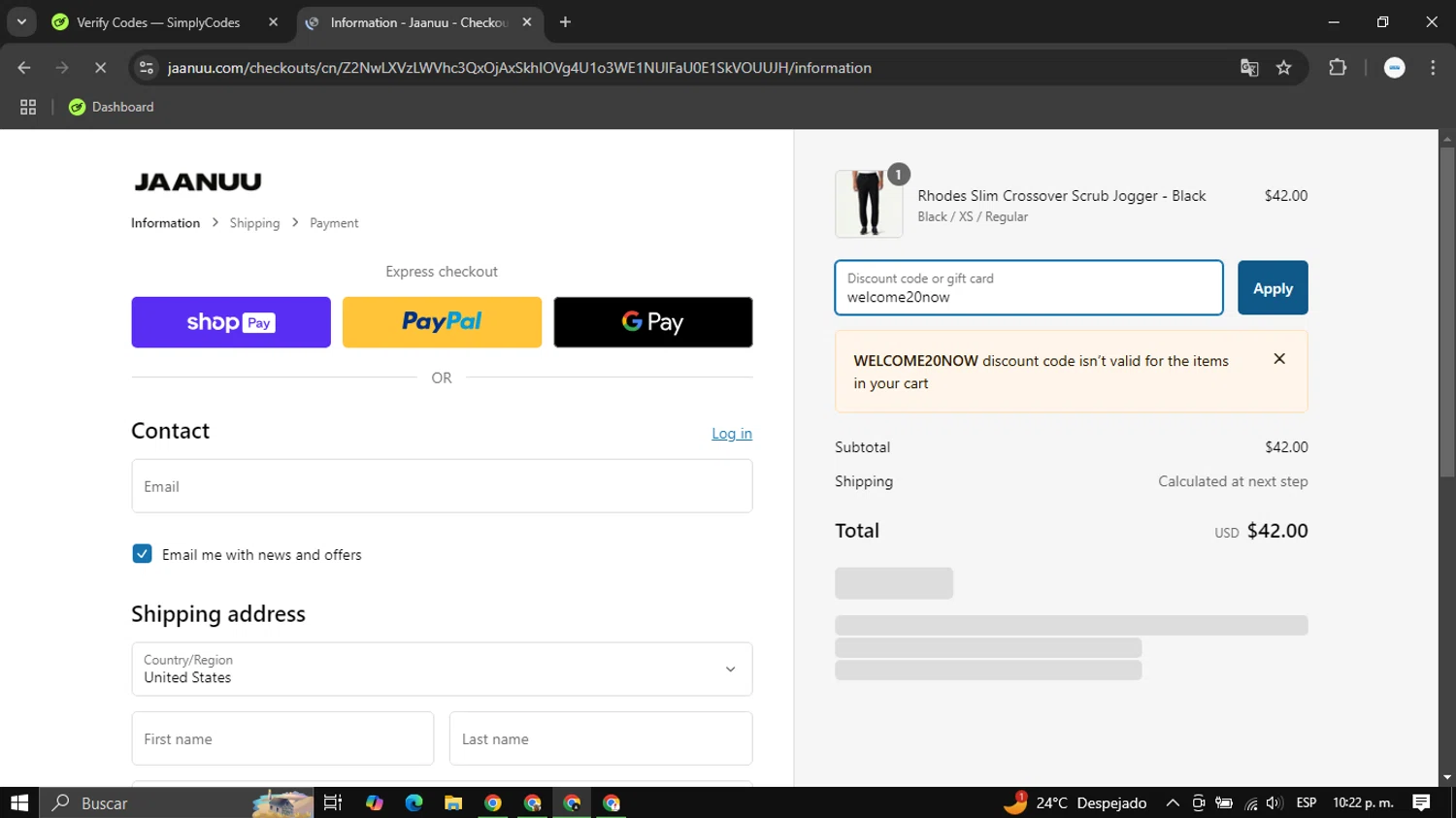
Task: Uncheck Email me with news and offers
Action: coord(142,554)
